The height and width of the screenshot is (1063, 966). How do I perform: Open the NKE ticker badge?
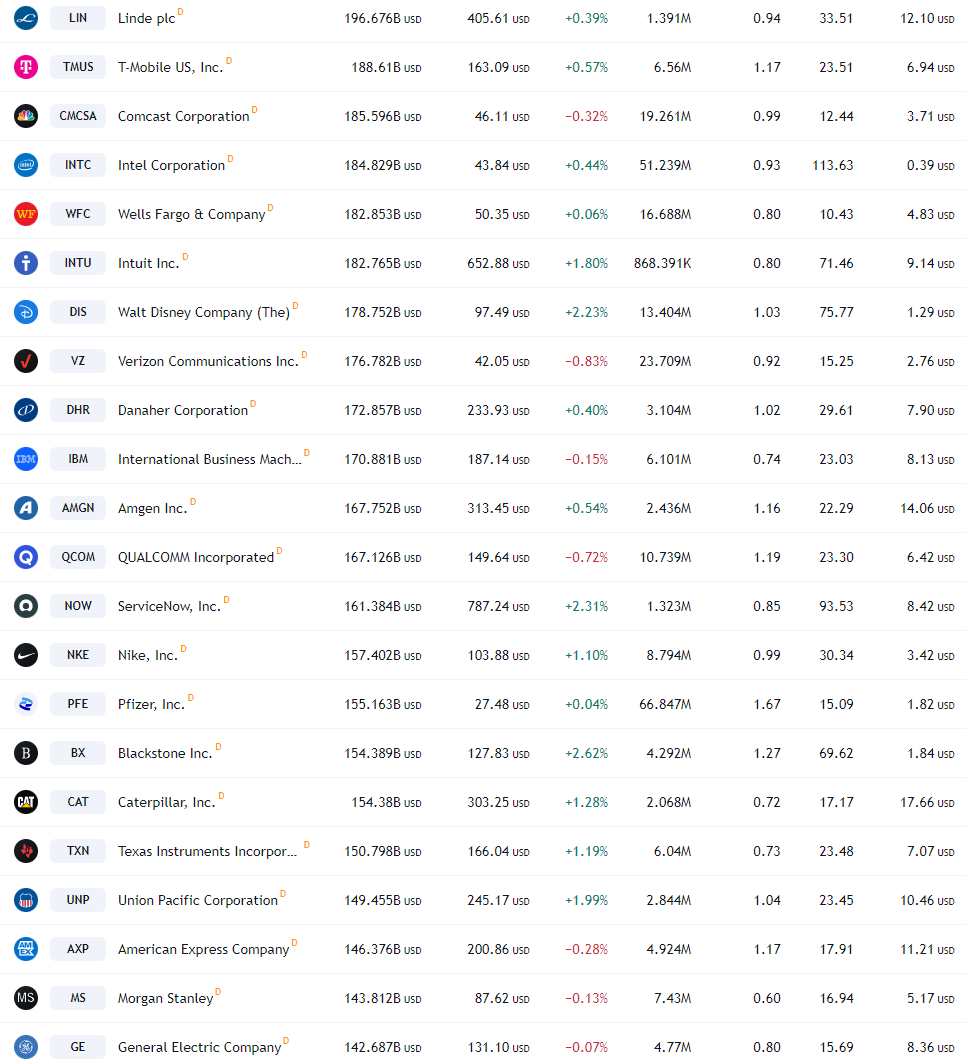point(78,655)
